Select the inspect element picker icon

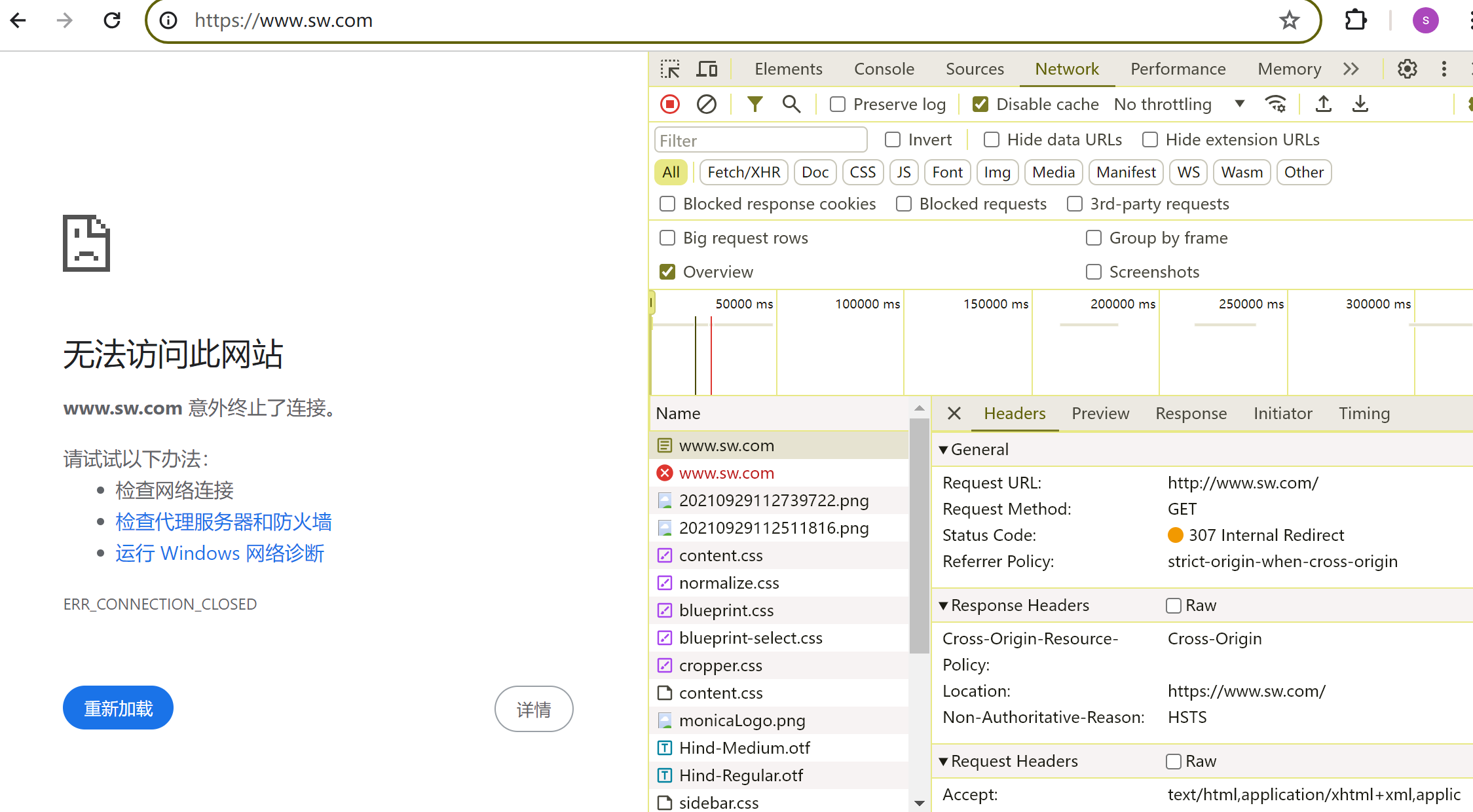coord(670,69)
